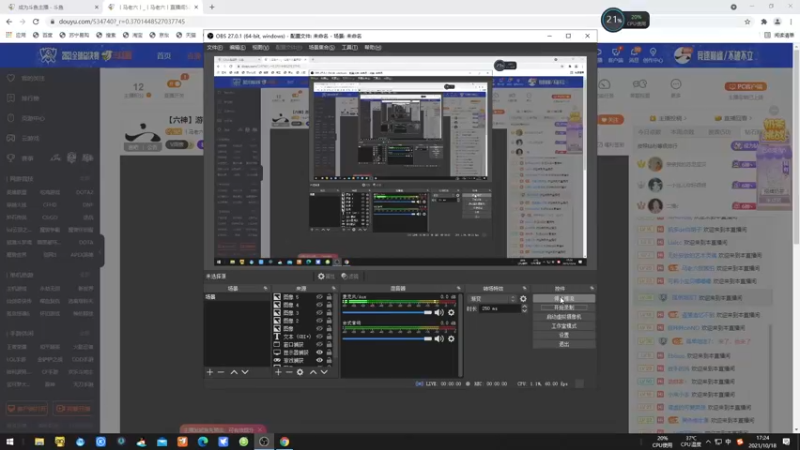Image resolution: width=800 pixels, height=450 pixels.
Task: Open OBS 文件 menu
Action: click(x=215, y=47)
